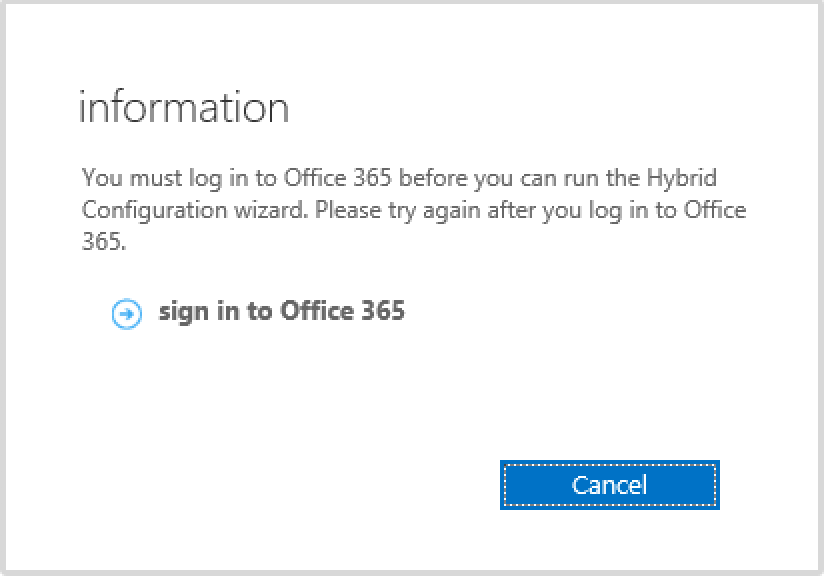Choose the Office 365 sign-in option
Image resolution: width=826 pixels, height=580 pixels.
[x=281, y=311]
